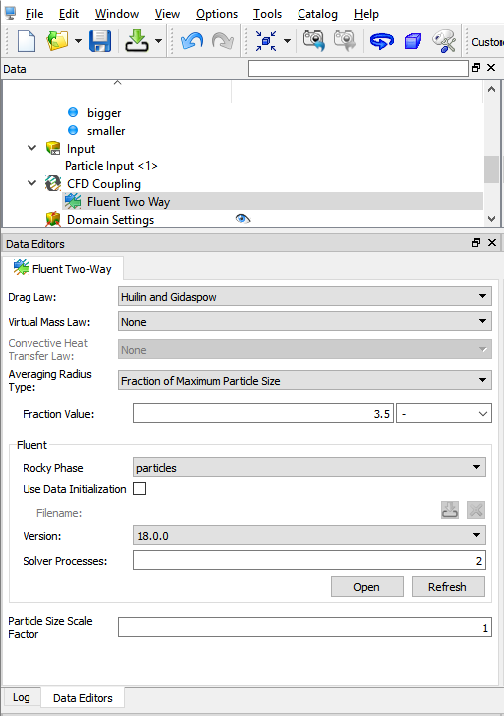Viewport: 504px width, 716px height.
Task: Toggle Domain Settings eye visibility icon
Action: click(x=243, y=219)
